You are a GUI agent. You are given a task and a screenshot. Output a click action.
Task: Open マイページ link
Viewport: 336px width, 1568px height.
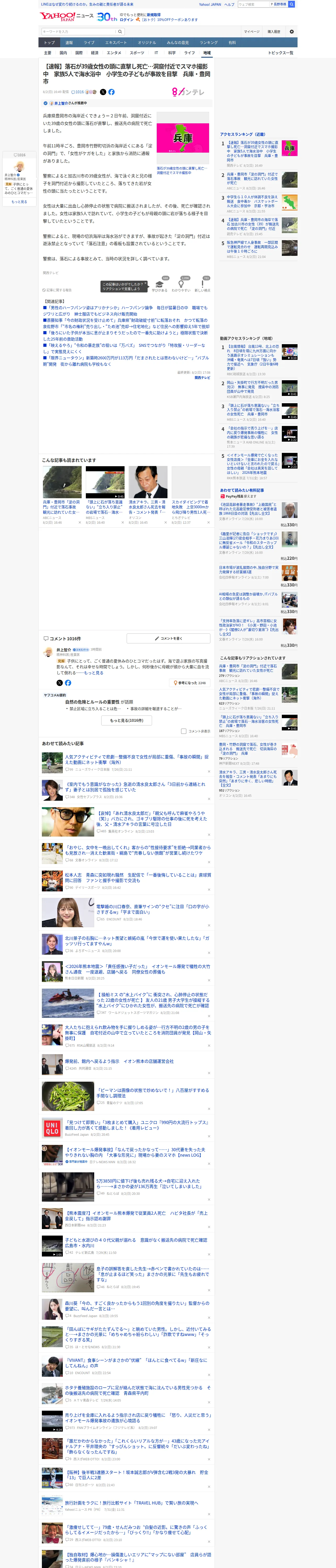252,32
